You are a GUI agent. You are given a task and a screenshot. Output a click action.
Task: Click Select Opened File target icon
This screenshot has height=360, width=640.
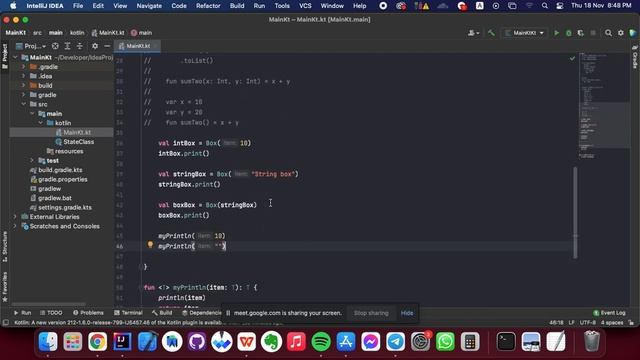[x=55, y=46]
